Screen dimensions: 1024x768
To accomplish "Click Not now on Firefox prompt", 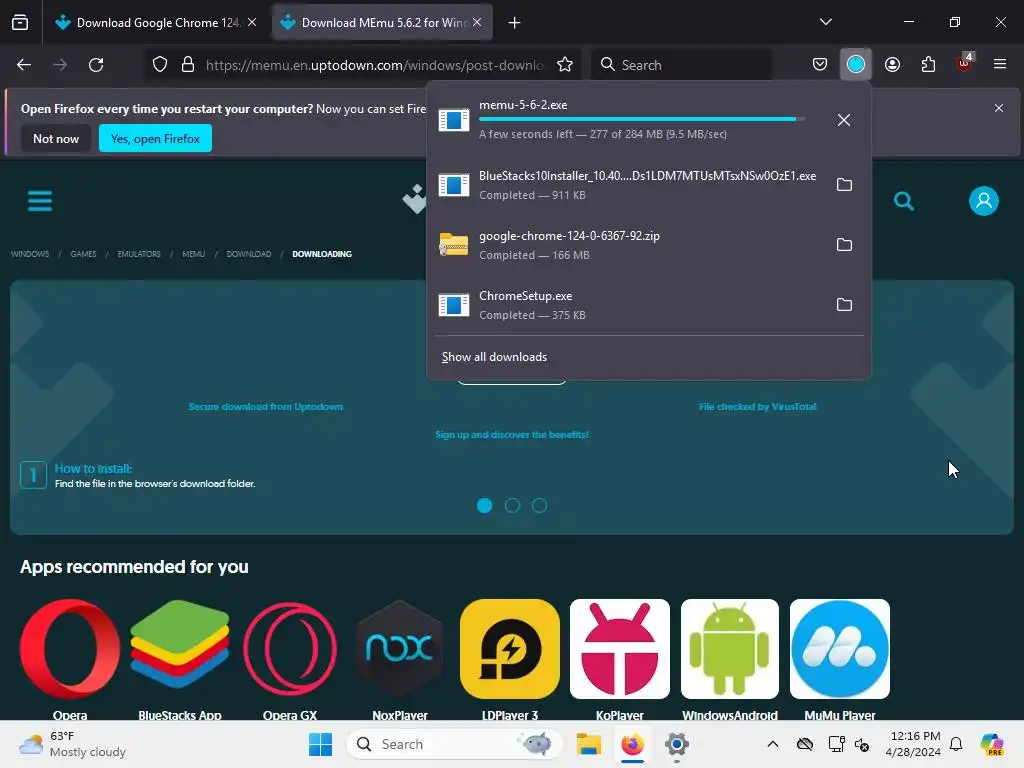I will click(56, 138).
